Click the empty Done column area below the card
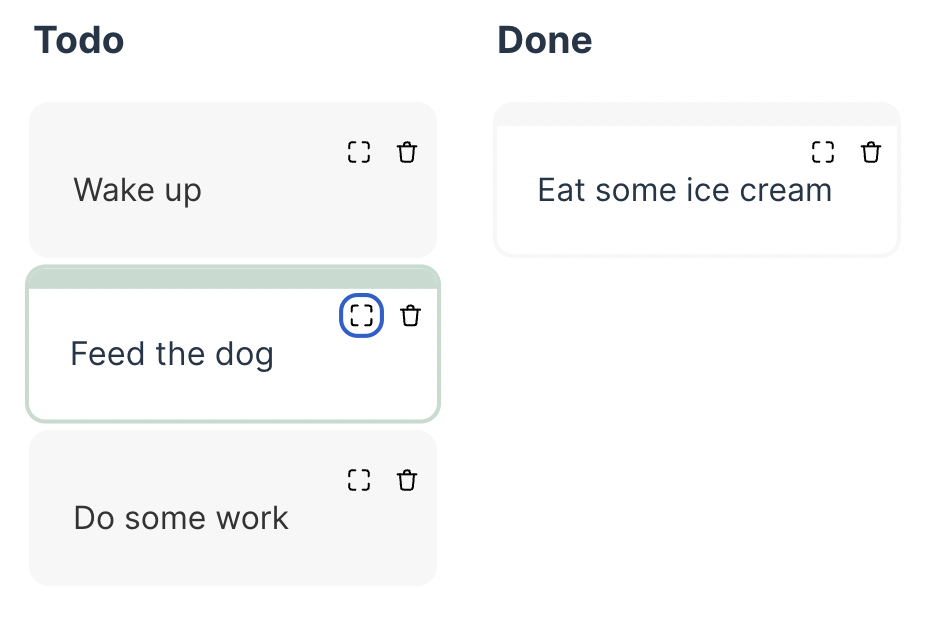Image resolution: width=936 pixels, height=620 pixels. (x=697, y=420)
